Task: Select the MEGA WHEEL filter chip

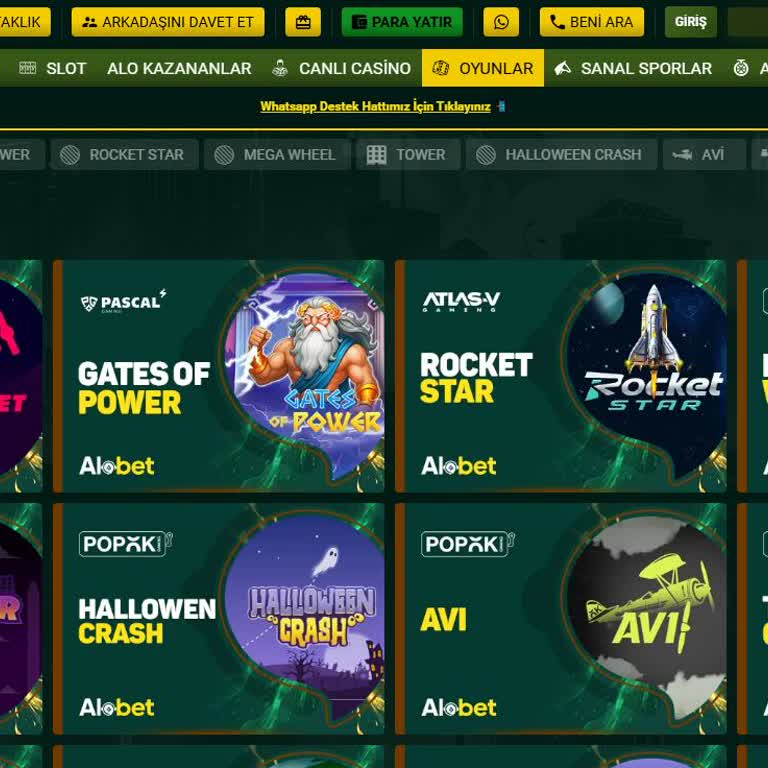Action: [277, 155]
